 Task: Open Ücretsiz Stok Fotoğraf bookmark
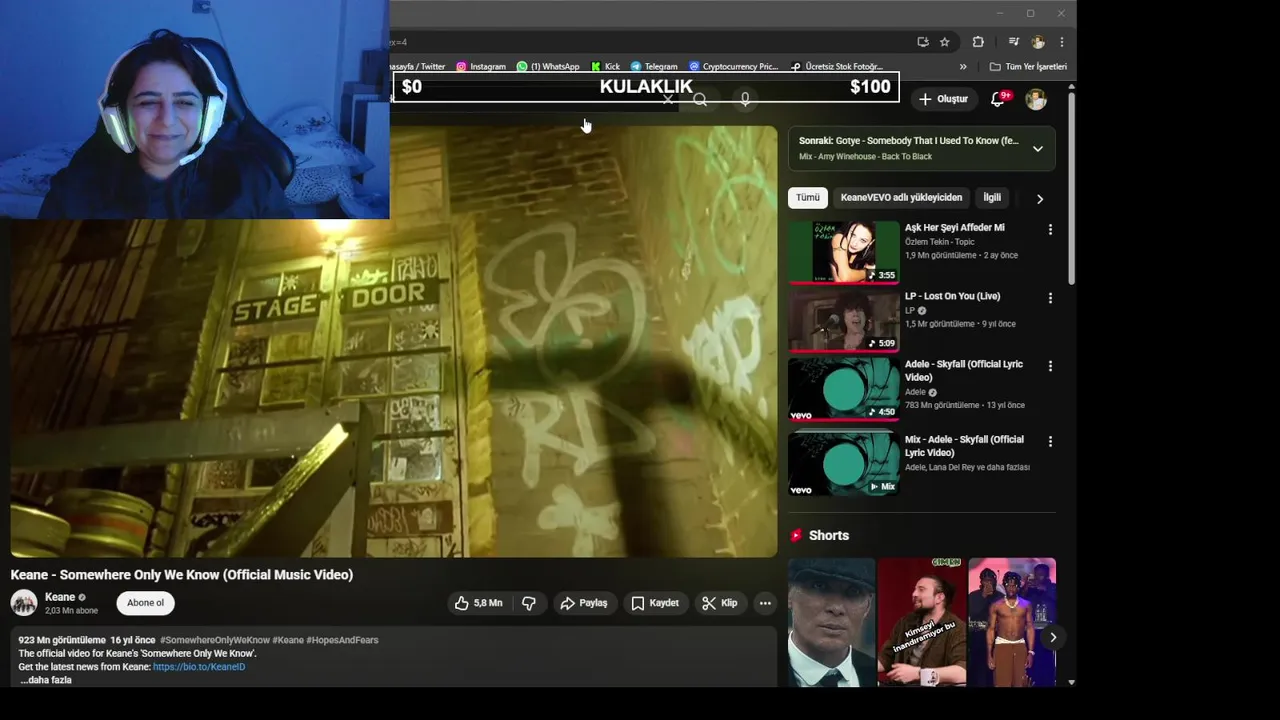pos(837,67)
